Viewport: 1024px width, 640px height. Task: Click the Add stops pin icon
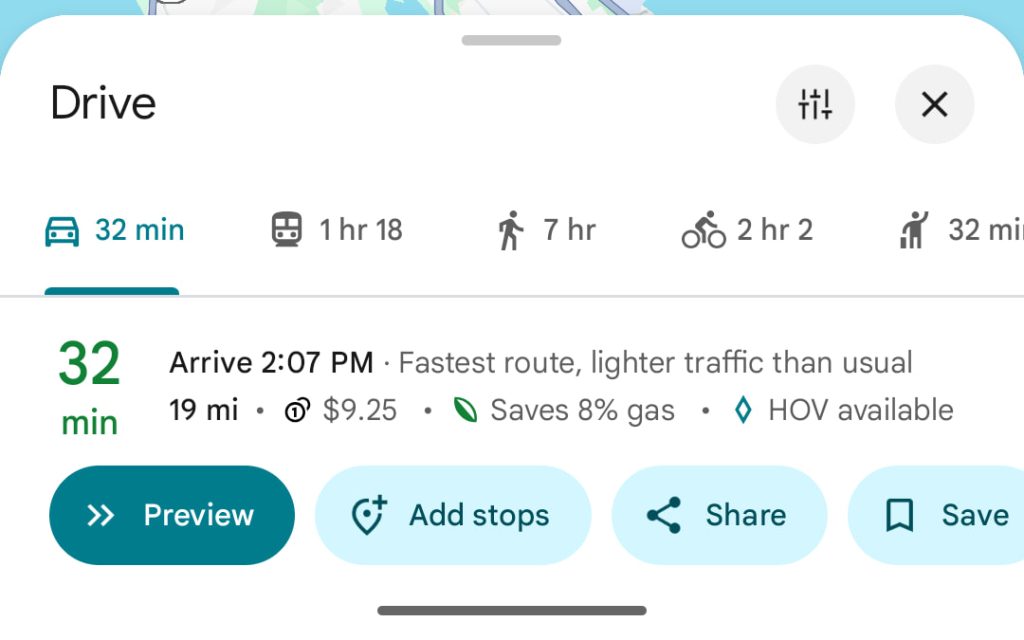point(367,515)
